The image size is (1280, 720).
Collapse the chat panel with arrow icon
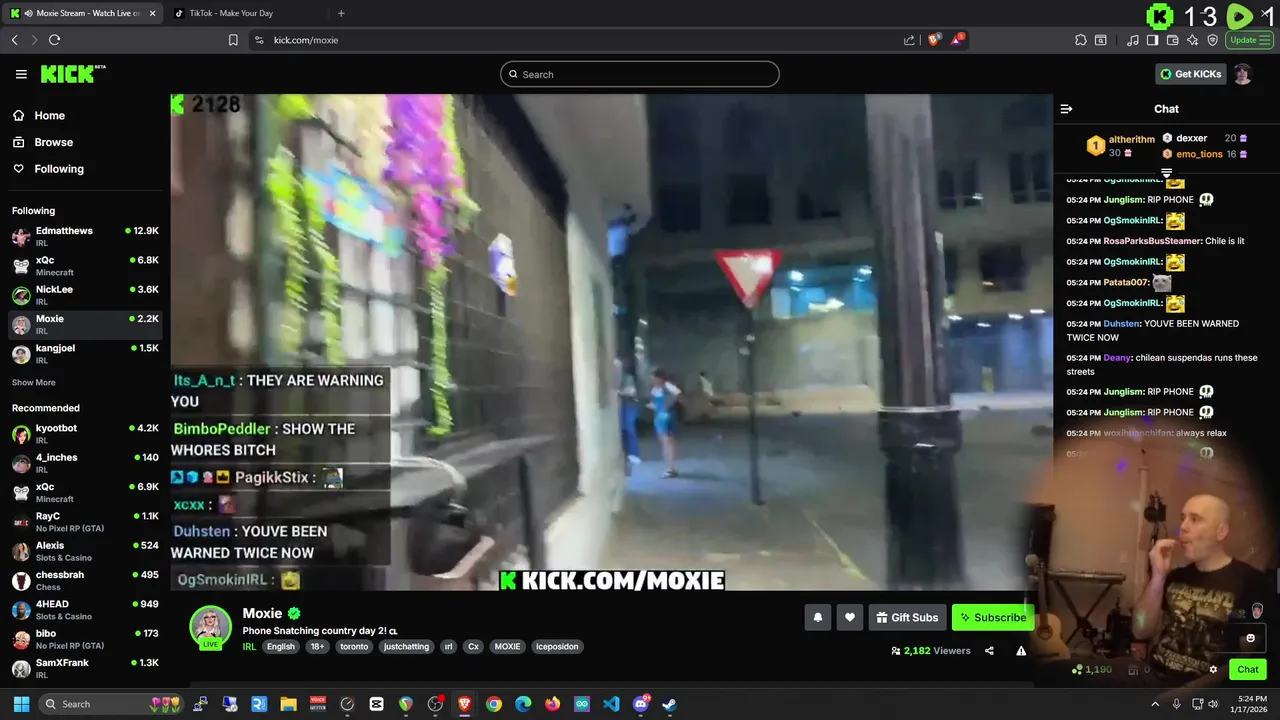tap(1066, 109)
